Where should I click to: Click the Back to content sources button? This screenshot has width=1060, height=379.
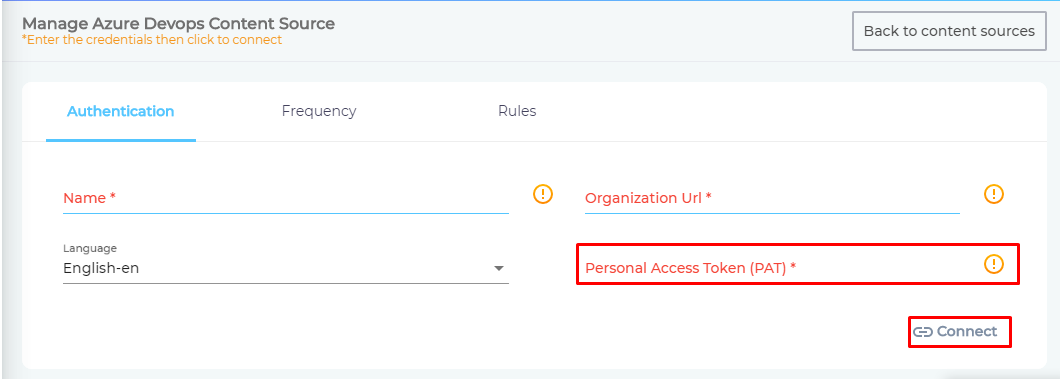(949, 31)
